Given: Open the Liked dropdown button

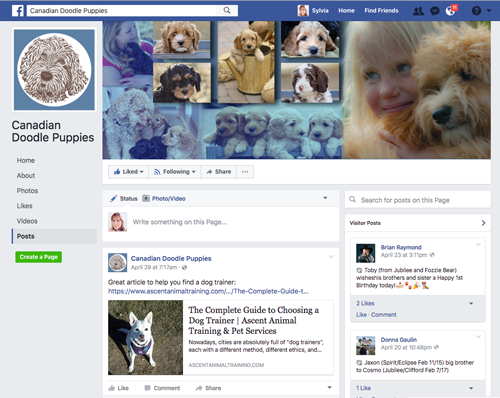Looking at the screenshot, I should 128,172.
